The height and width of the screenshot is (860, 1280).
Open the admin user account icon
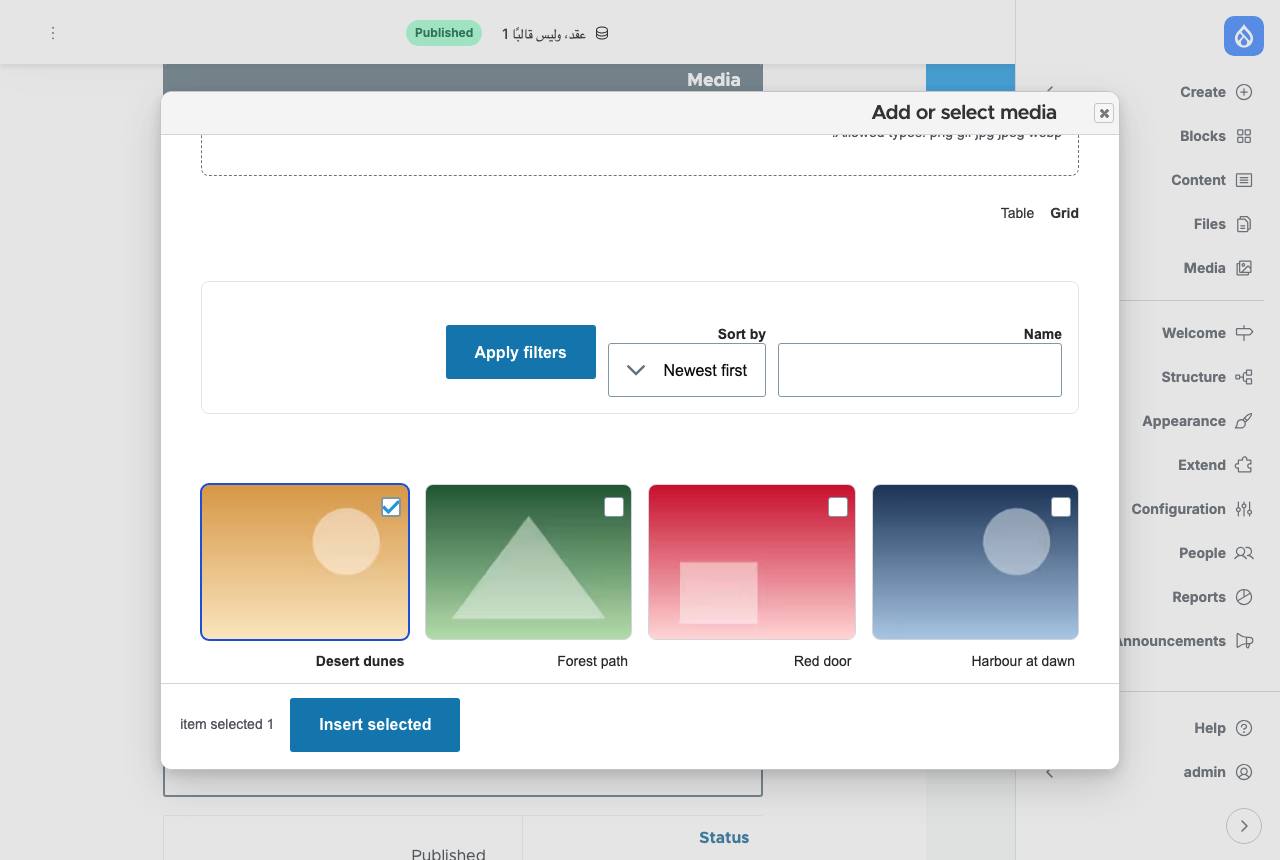click(x=1244, y=772)
